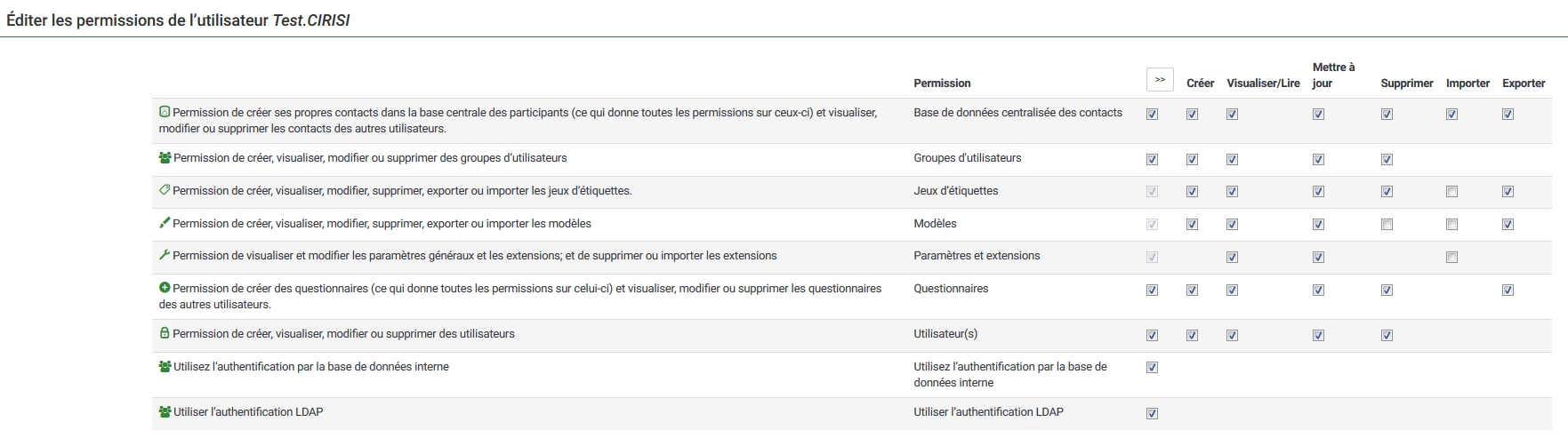Expand all columns with the >> button
The height and width of the screenshot is (446, 1568).
click(1160, 80)
